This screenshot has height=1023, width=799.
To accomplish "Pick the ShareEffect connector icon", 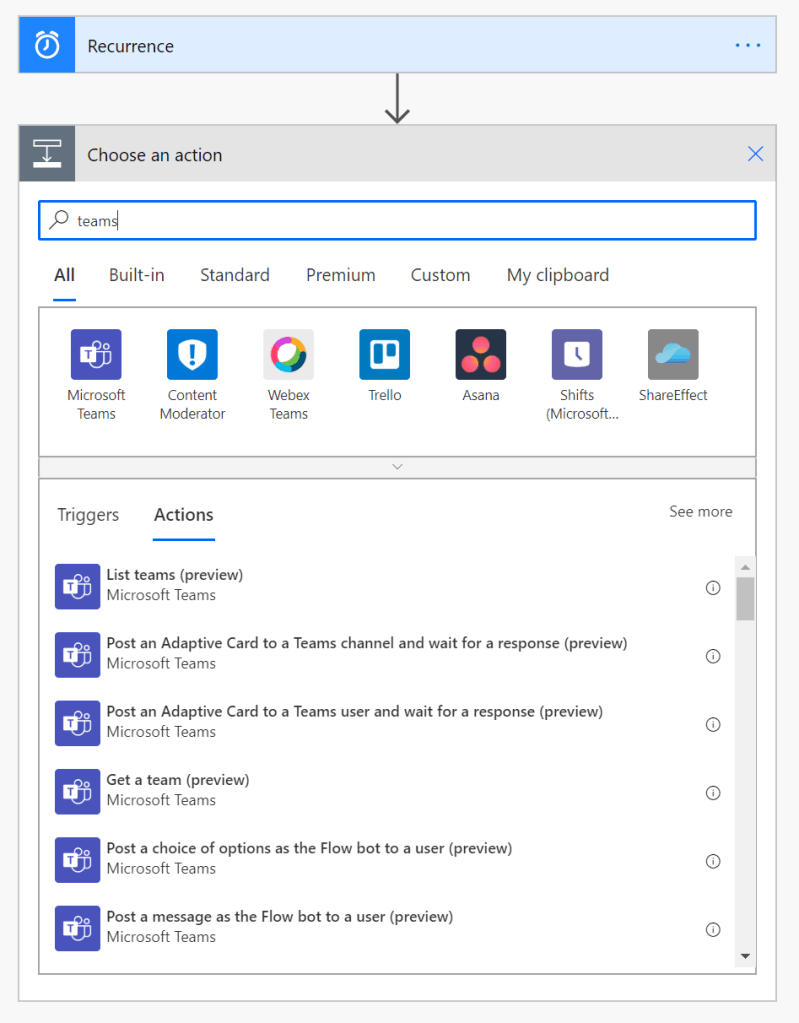I will (x=673, y=355).
